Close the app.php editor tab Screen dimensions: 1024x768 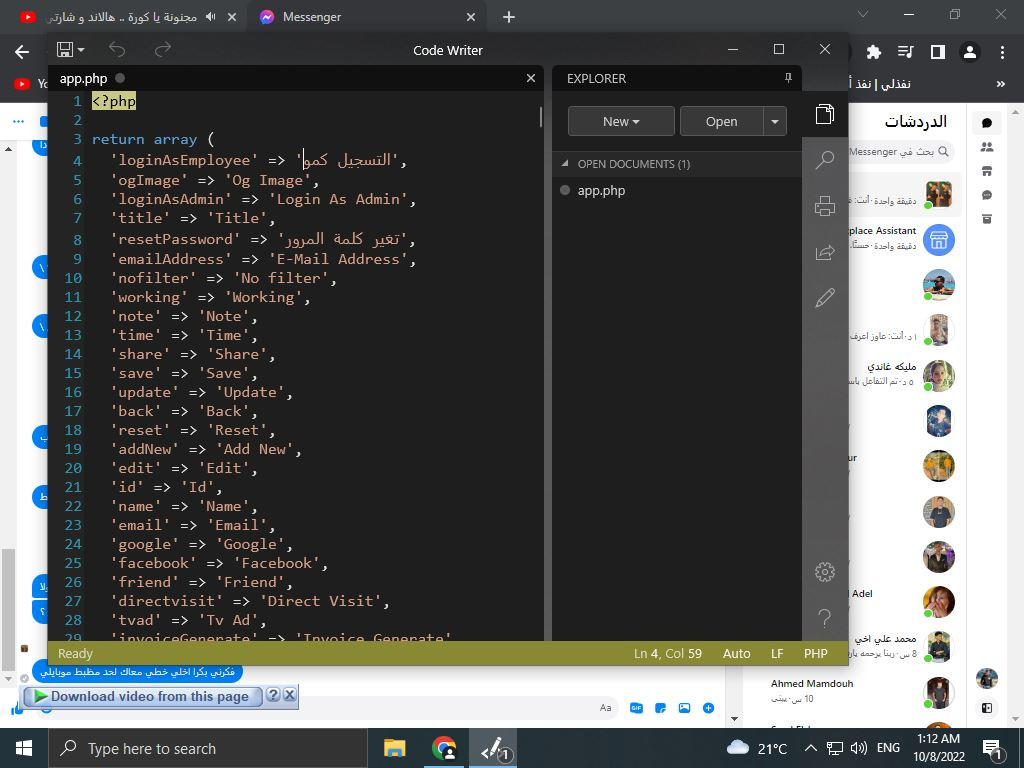coord(531,78)
